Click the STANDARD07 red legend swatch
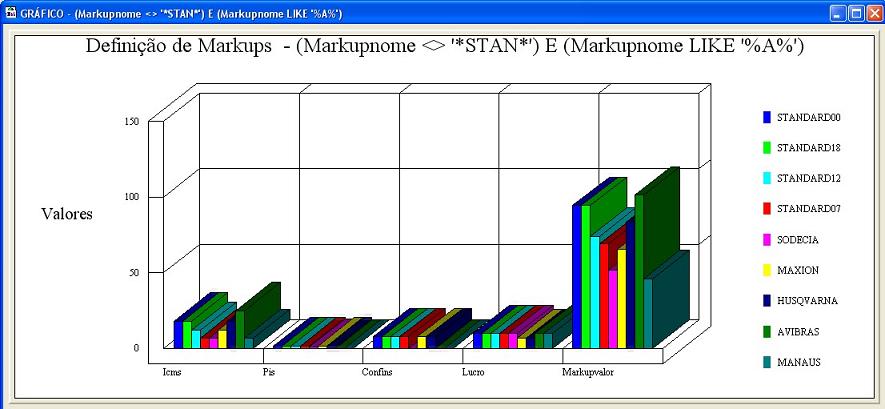The image size is (885, 409). [x=766, y=209]
